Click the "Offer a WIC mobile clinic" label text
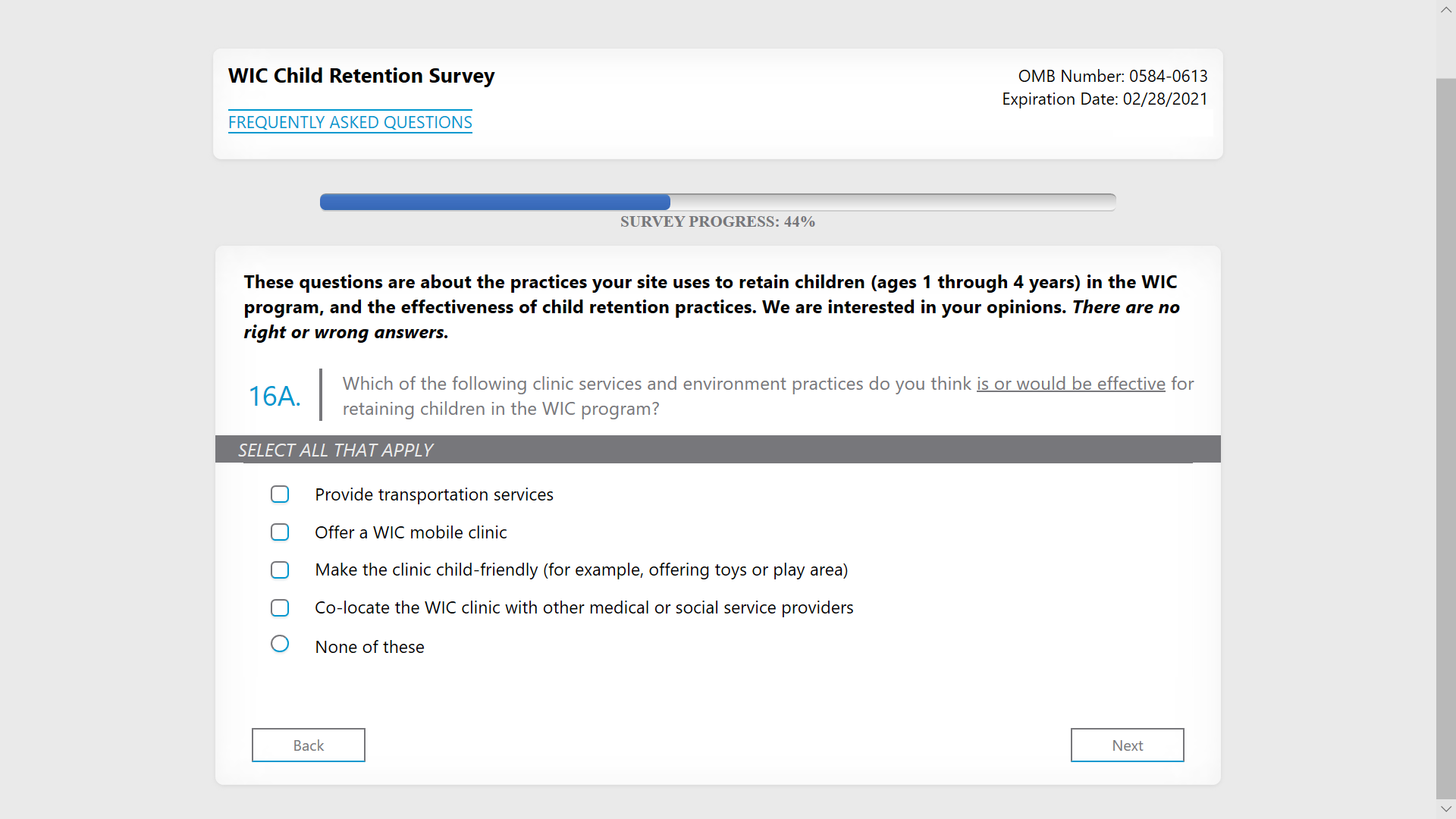 [x=410, y=532]
